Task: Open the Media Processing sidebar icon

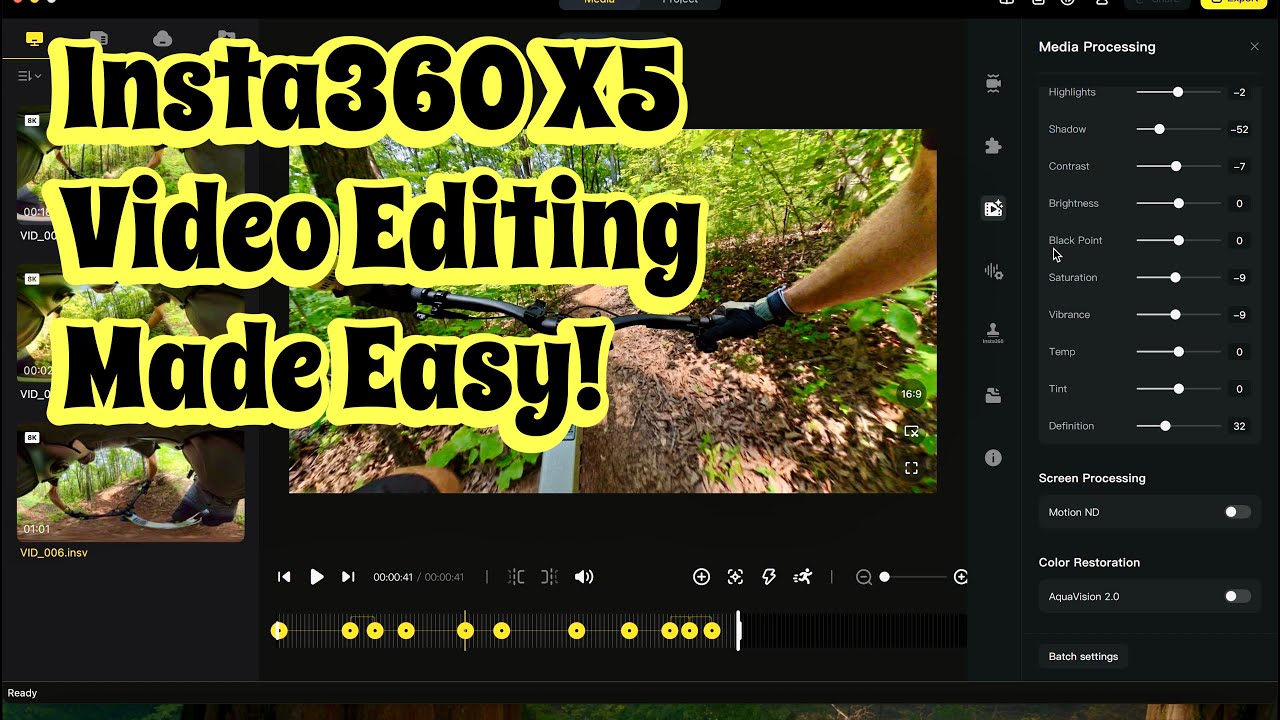Action: [993, 208]
